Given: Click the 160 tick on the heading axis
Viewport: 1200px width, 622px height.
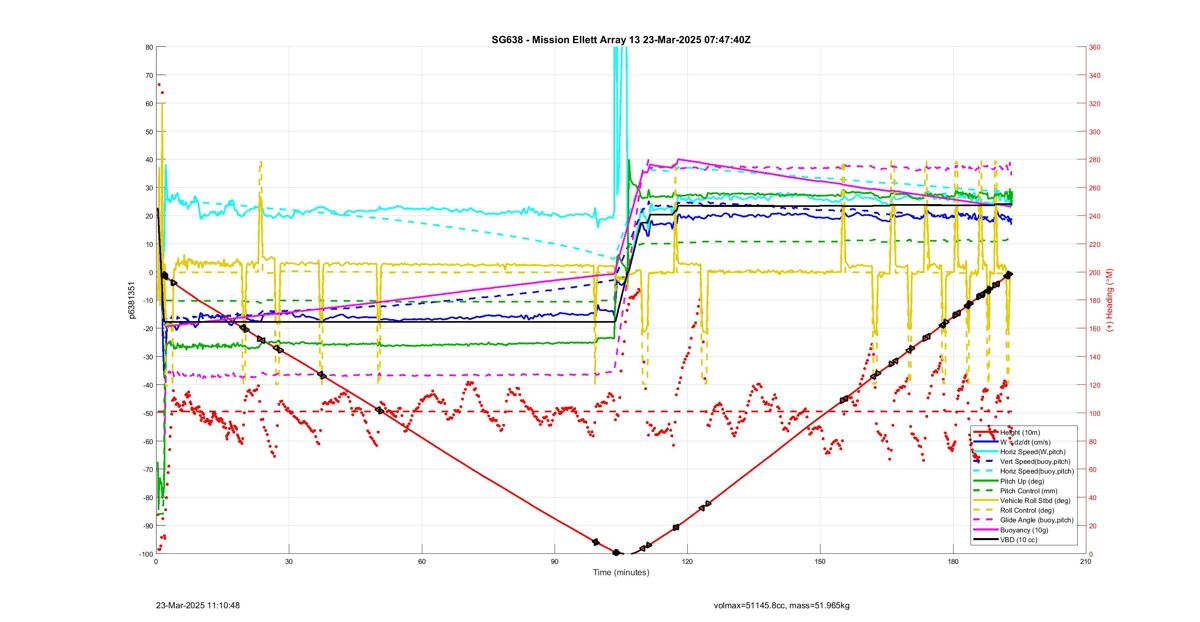Looking at the screenshot, I should click(1095, 329).
